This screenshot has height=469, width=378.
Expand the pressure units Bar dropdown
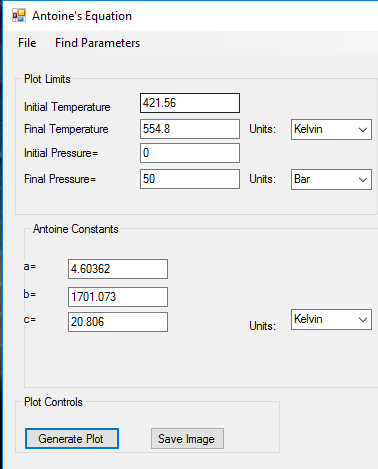(331, 179)
